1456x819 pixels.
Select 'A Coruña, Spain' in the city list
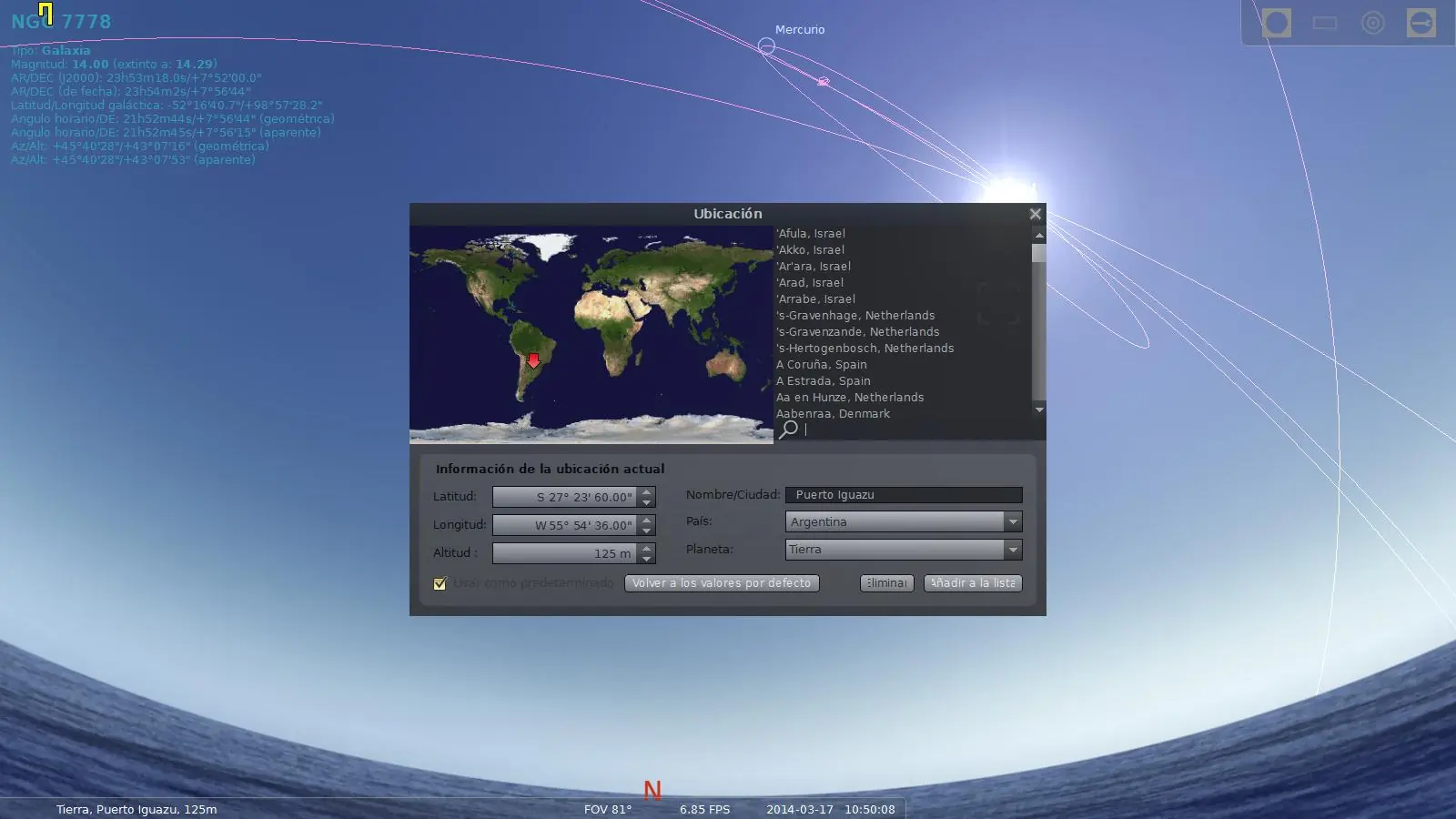tap(822, 365)
